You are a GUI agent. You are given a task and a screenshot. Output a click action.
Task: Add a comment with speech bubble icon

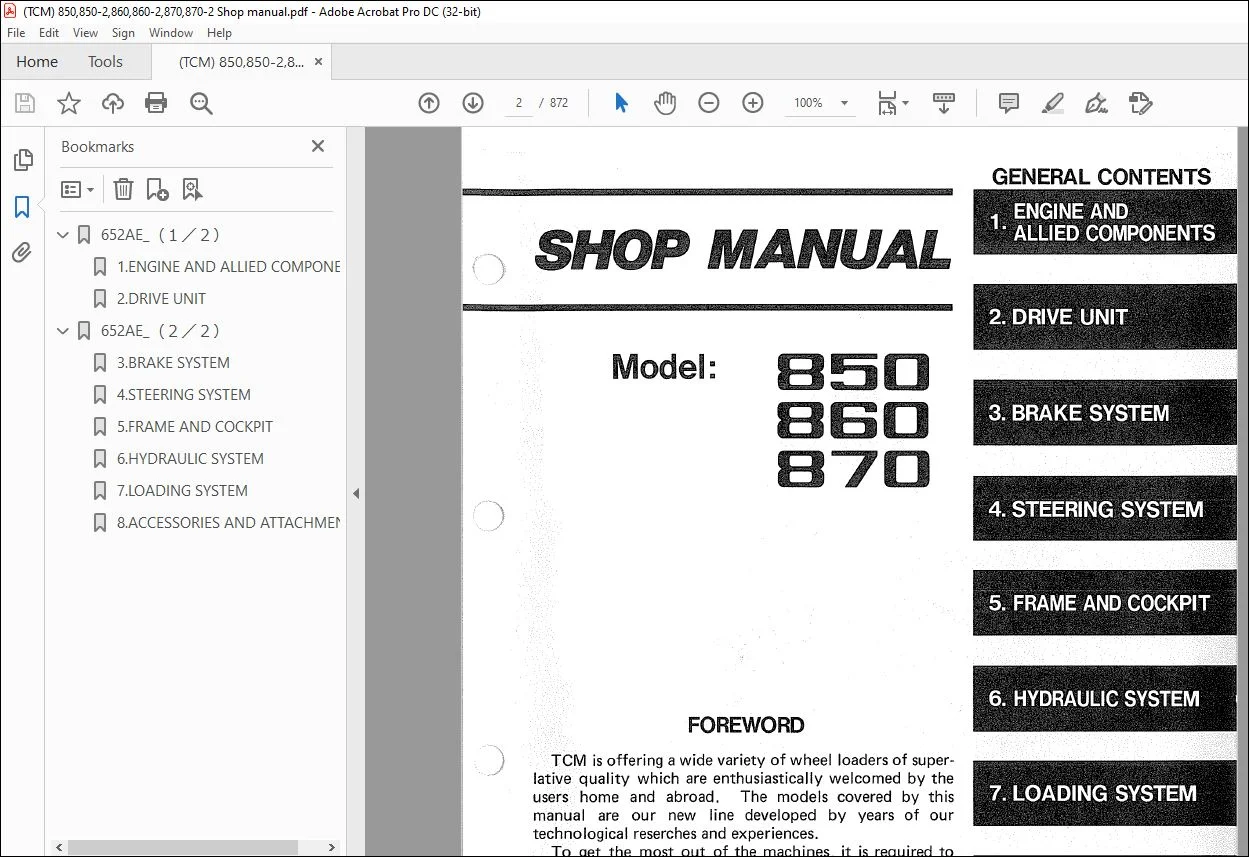1009,103
